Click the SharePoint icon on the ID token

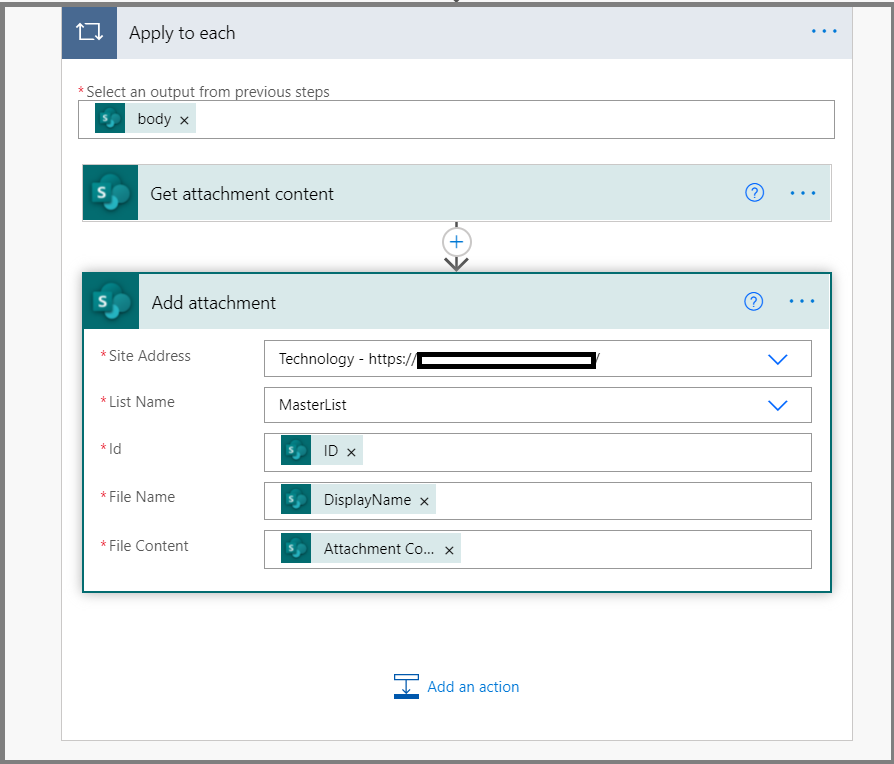296,450
